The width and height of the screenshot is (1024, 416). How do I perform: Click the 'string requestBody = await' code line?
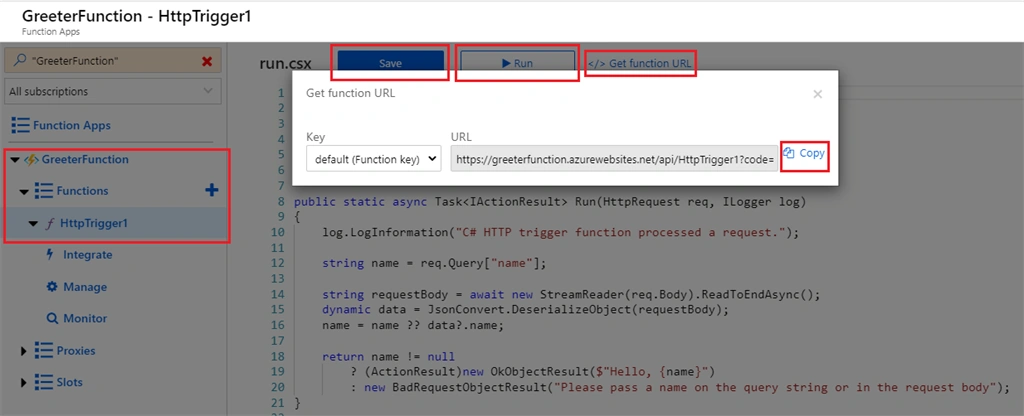571,294
